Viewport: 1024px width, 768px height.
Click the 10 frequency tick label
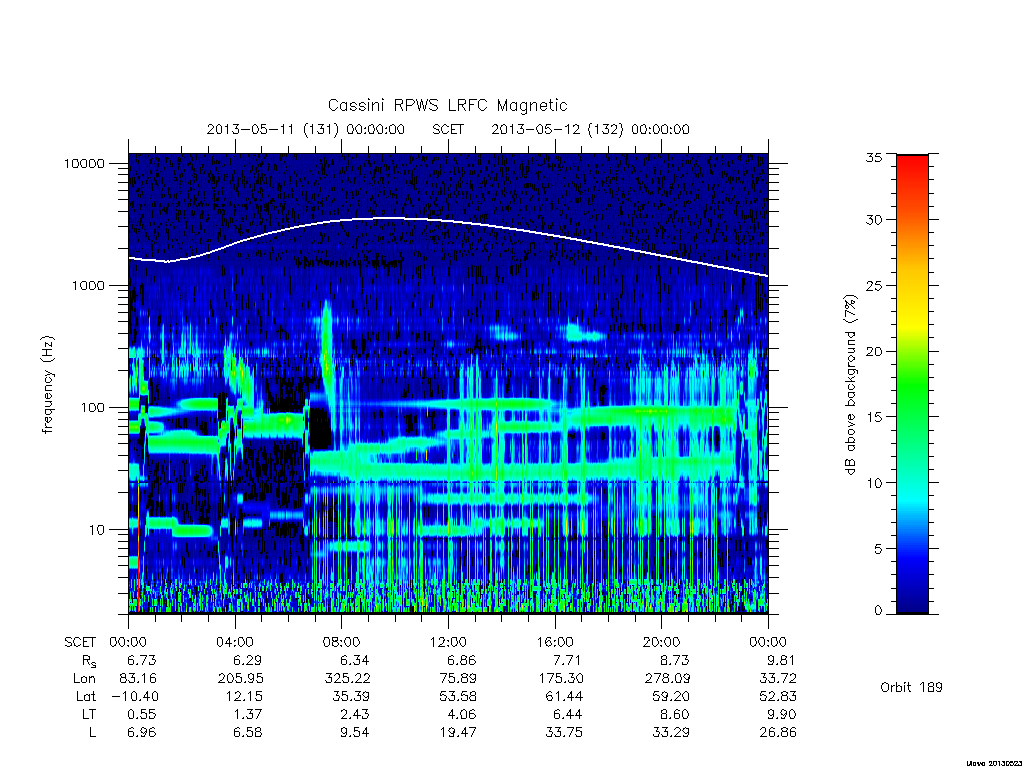click(97, 530)
